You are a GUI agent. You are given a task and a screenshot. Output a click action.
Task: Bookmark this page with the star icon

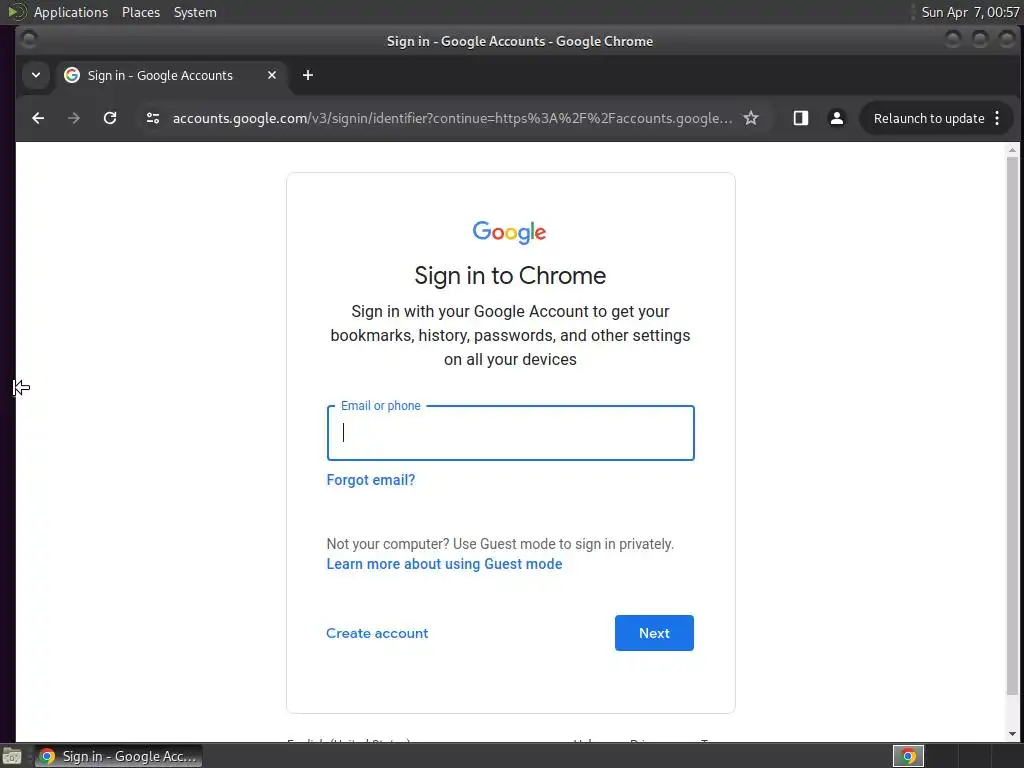[751, 118]
